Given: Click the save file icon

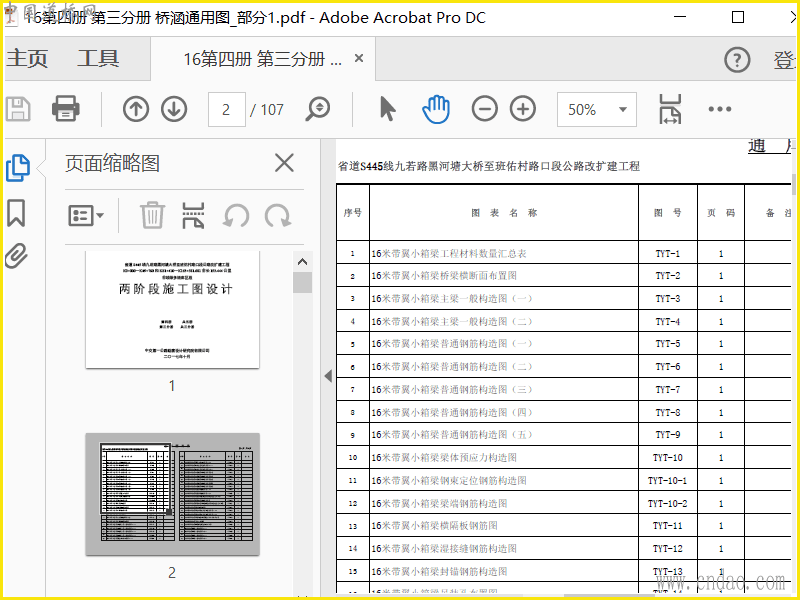Looking at the screenshot, I should 18,109.
